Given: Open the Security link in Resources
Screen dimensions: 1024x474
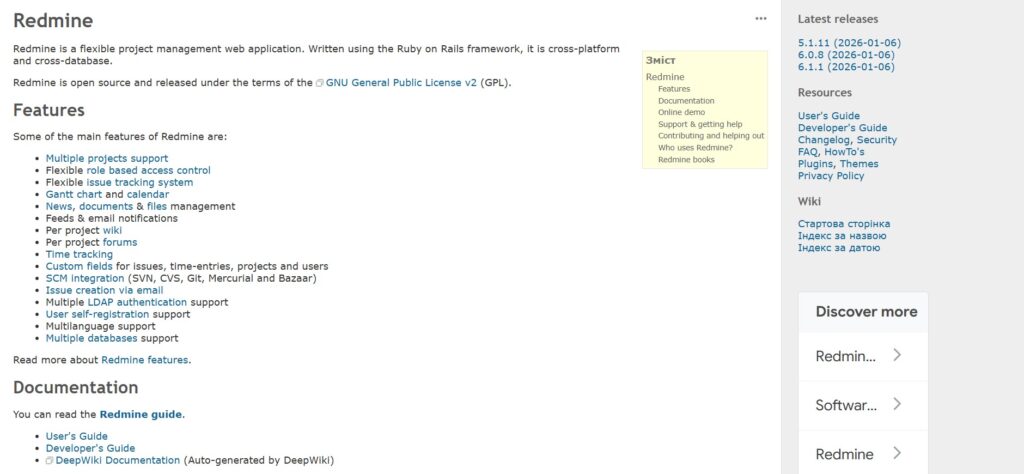Looking at the screenshot, I should pos(877,140).
